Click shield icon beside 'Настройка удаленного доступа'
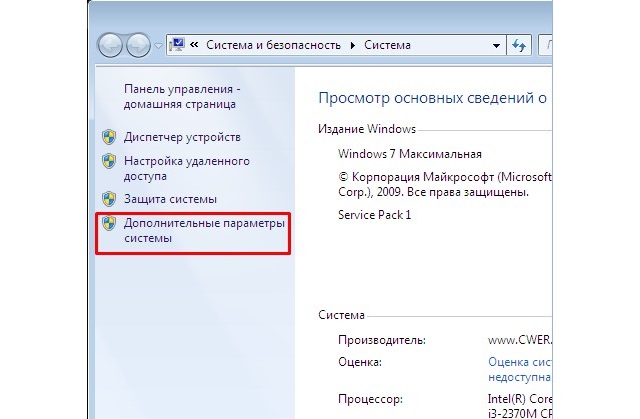This screenshot has width=640, height=419. pyautogui.click(x=109, y=161)
